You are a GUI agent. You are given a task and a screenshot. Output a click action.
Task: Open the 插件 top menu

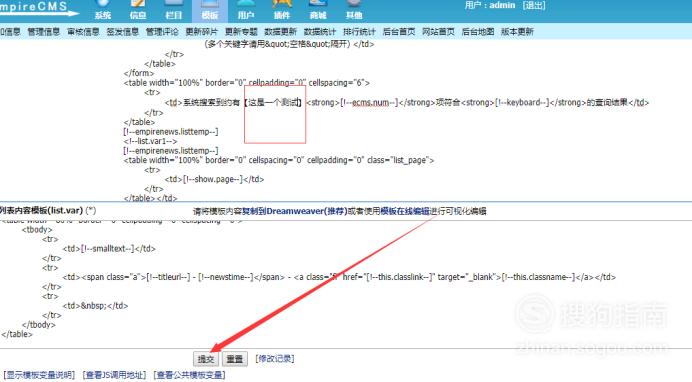point(282,11)
